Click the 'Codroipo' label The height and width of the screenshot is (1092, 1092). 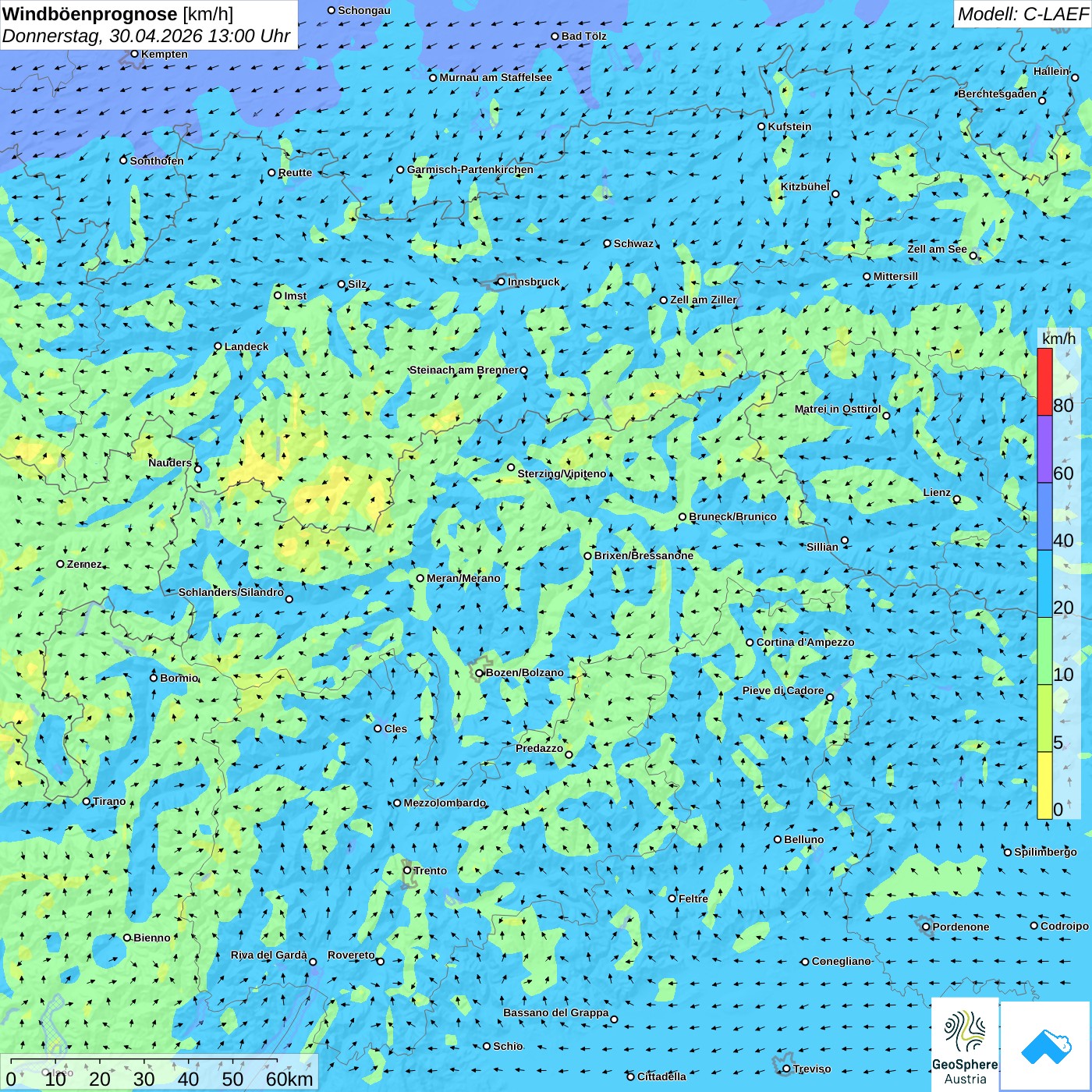click(x=1064, y=926)
